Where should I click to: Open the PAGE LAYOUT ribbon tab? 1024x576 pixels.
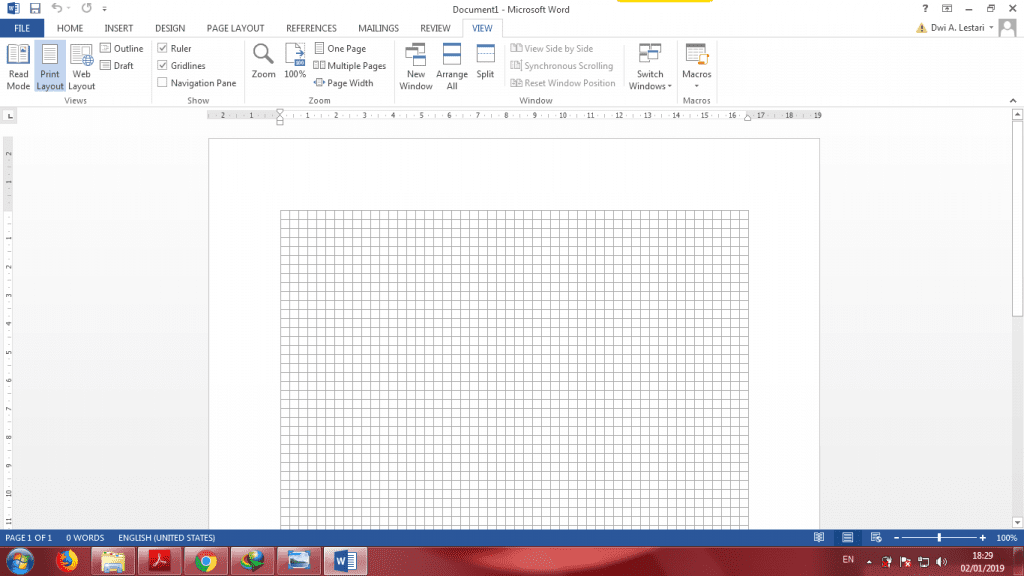[x=236, y=28]
